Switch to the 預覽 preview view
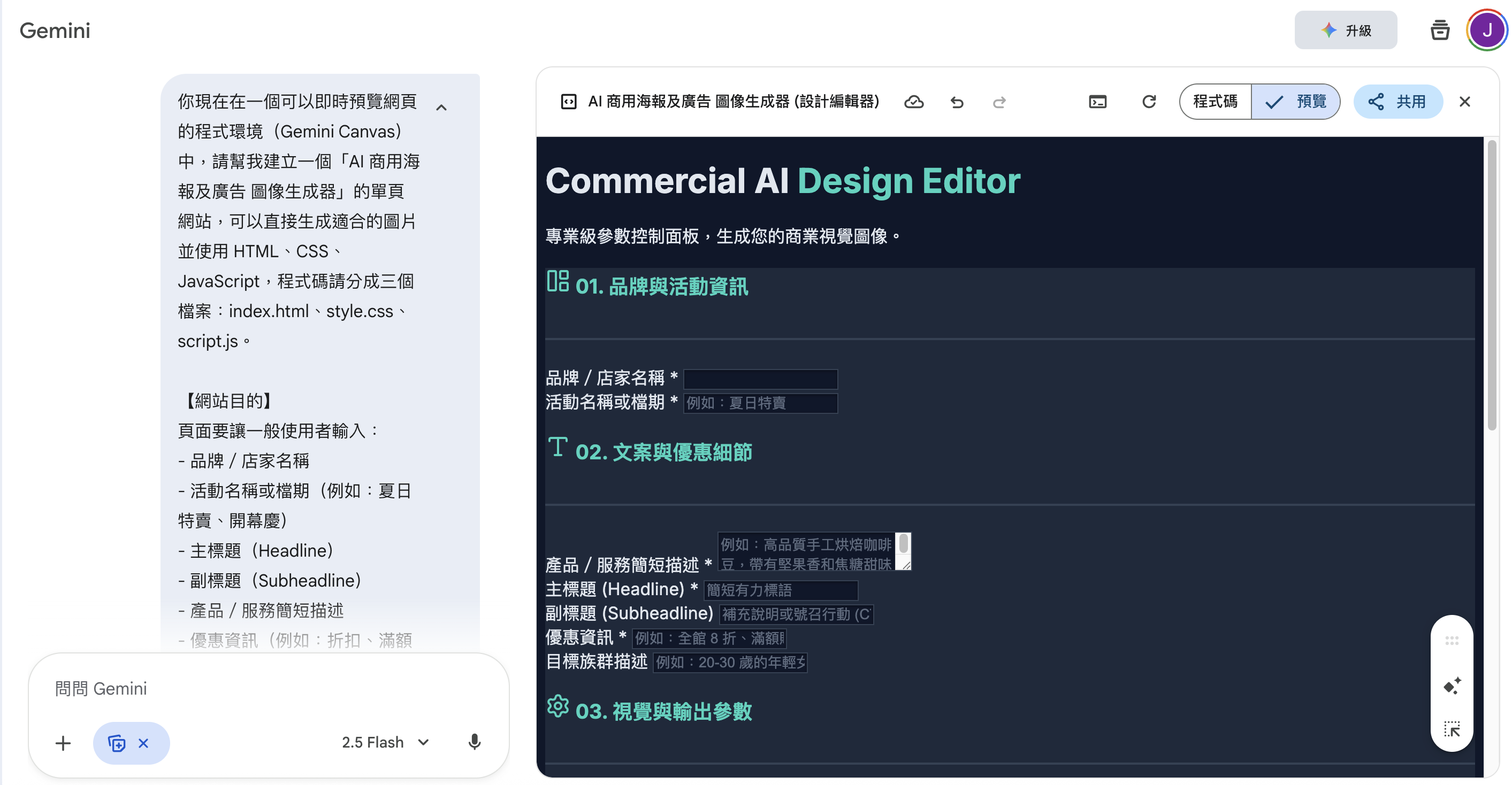Screen dimensions: 1512x785 click(x=1296, y=102)
